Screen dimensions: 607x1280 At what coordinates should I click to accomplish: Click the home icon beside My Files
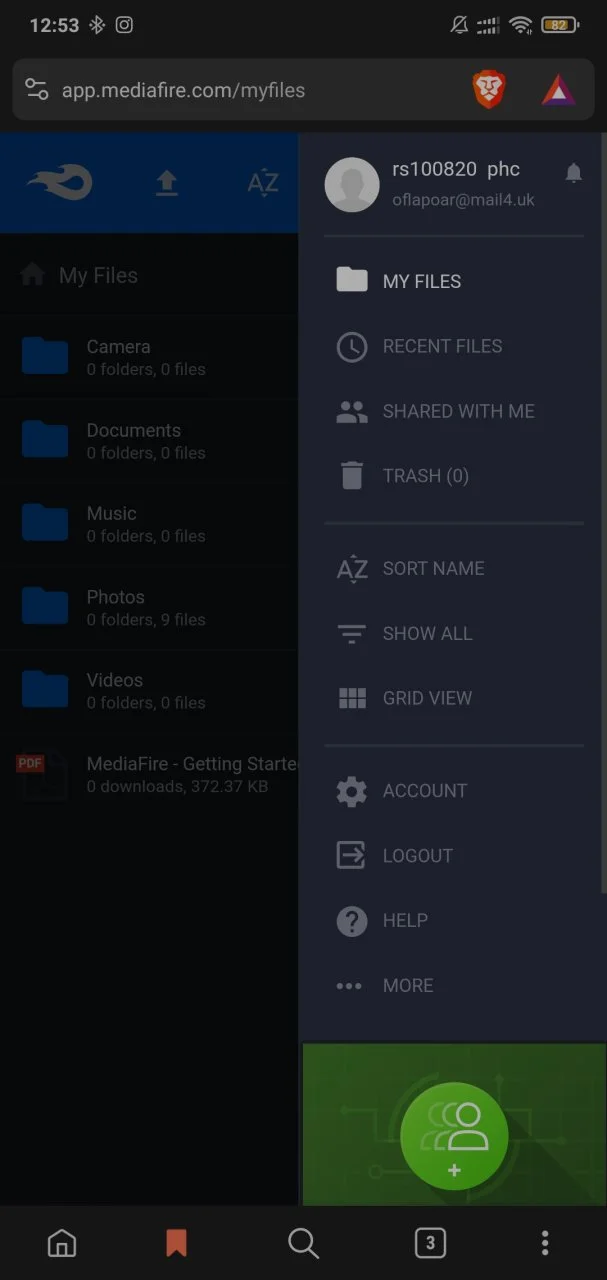[x=33, y=275]
